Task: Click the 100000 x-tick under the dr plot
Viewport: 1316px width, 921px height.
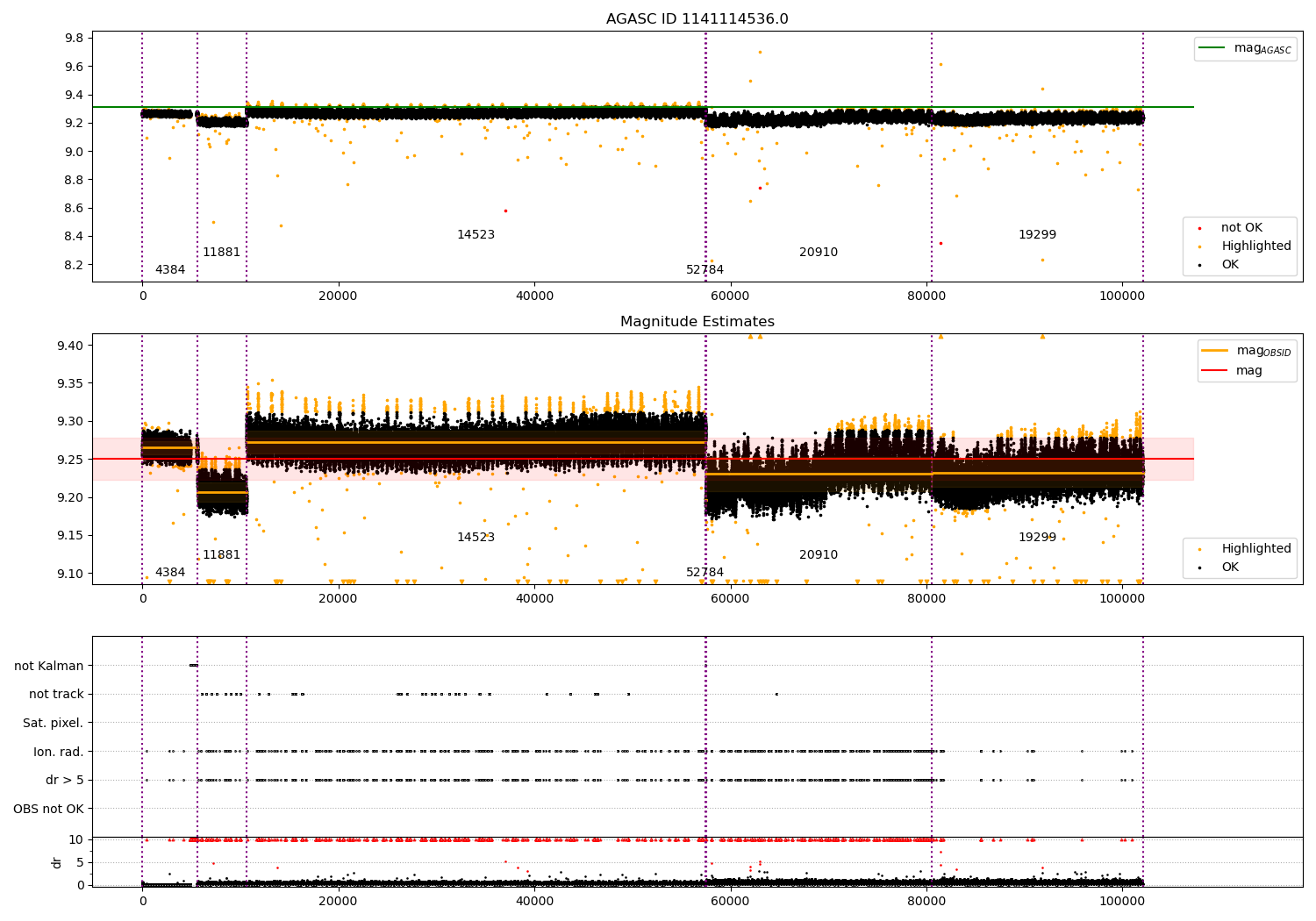Action: click(x=1122, y=902)
